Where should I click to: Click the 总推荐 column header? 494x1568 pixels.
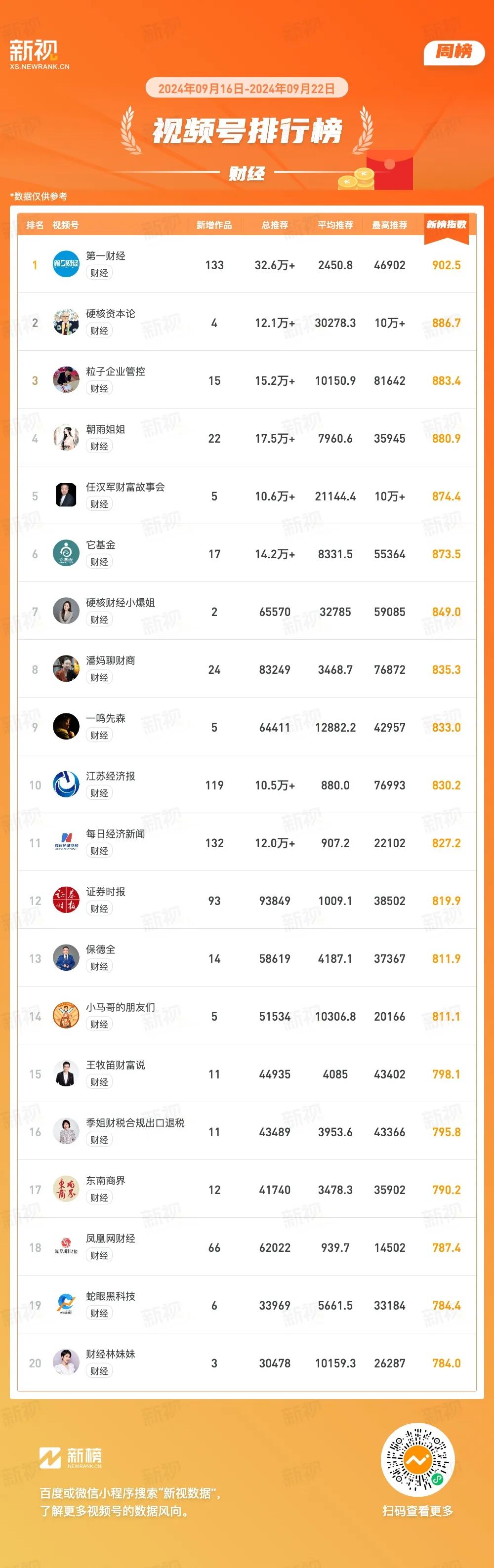274,225
